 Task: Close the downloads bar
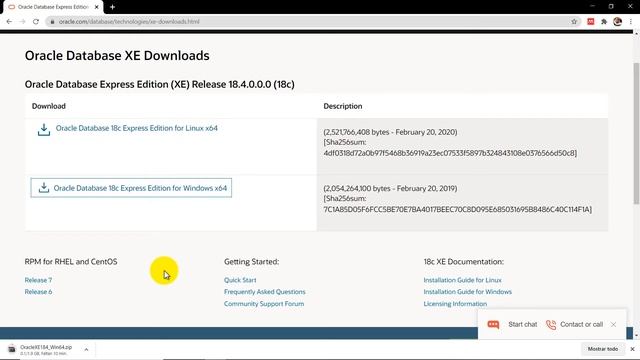point(632,349)
